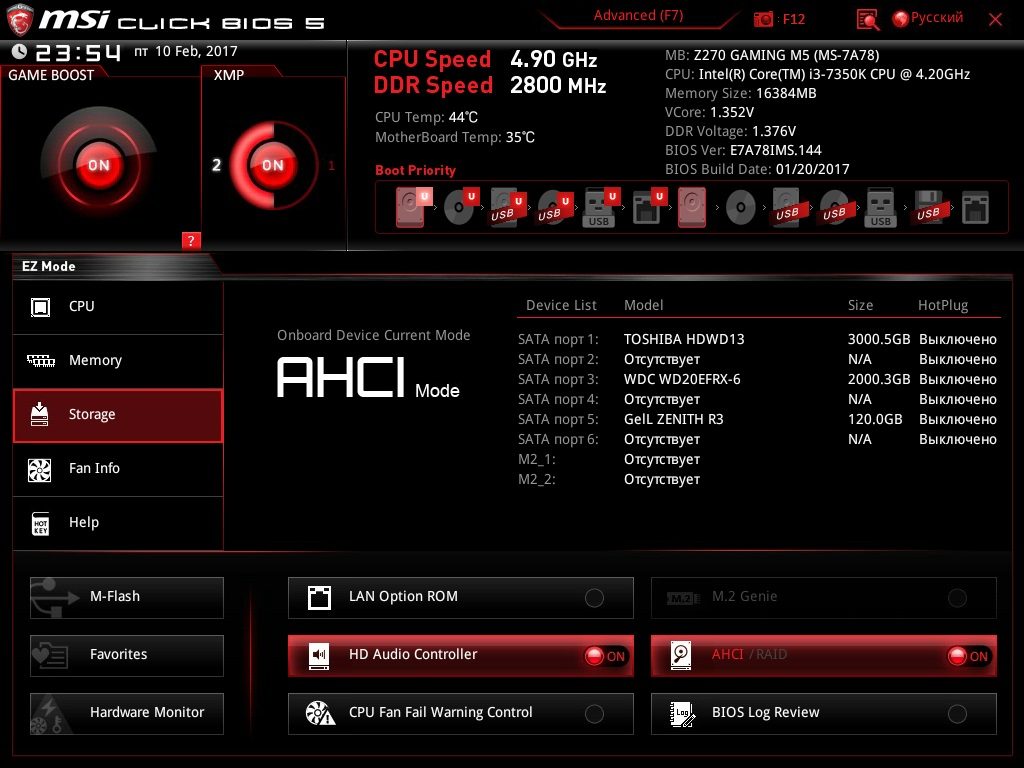This screenshot has width=1024, height=768.
Task: Select the legacy network boot icon at end
Action: click(975, 208)
